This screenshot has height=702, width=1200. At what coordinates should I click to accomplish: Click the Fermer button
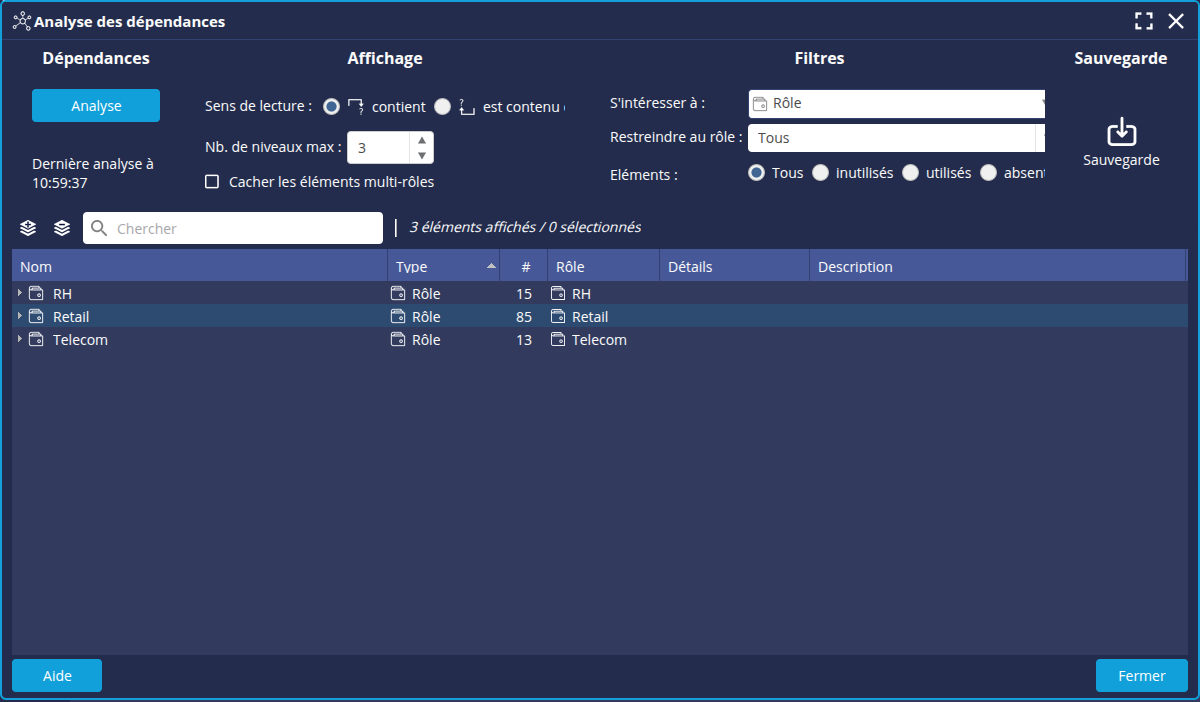click(x=1141, y=676)
